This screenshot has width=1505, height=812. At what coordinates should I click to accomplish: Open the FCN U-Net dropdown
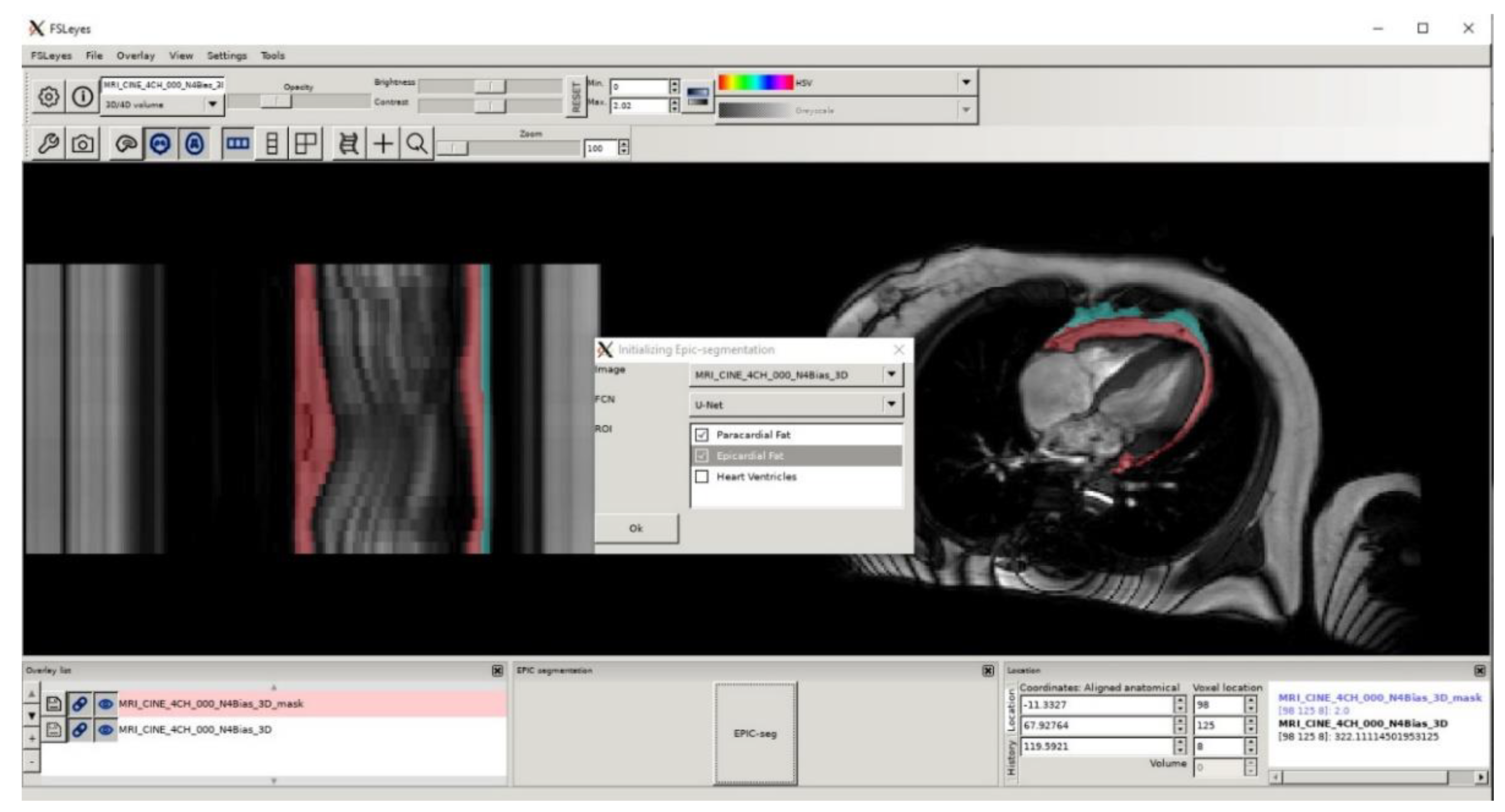[x=796, y=404]
